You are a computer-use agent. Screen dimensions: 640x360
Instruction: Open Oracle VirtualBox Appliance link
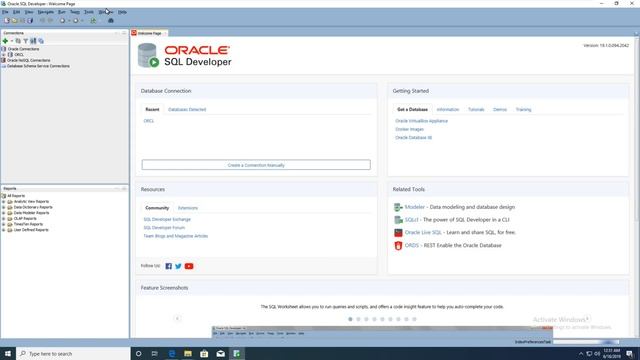[421, 121]
